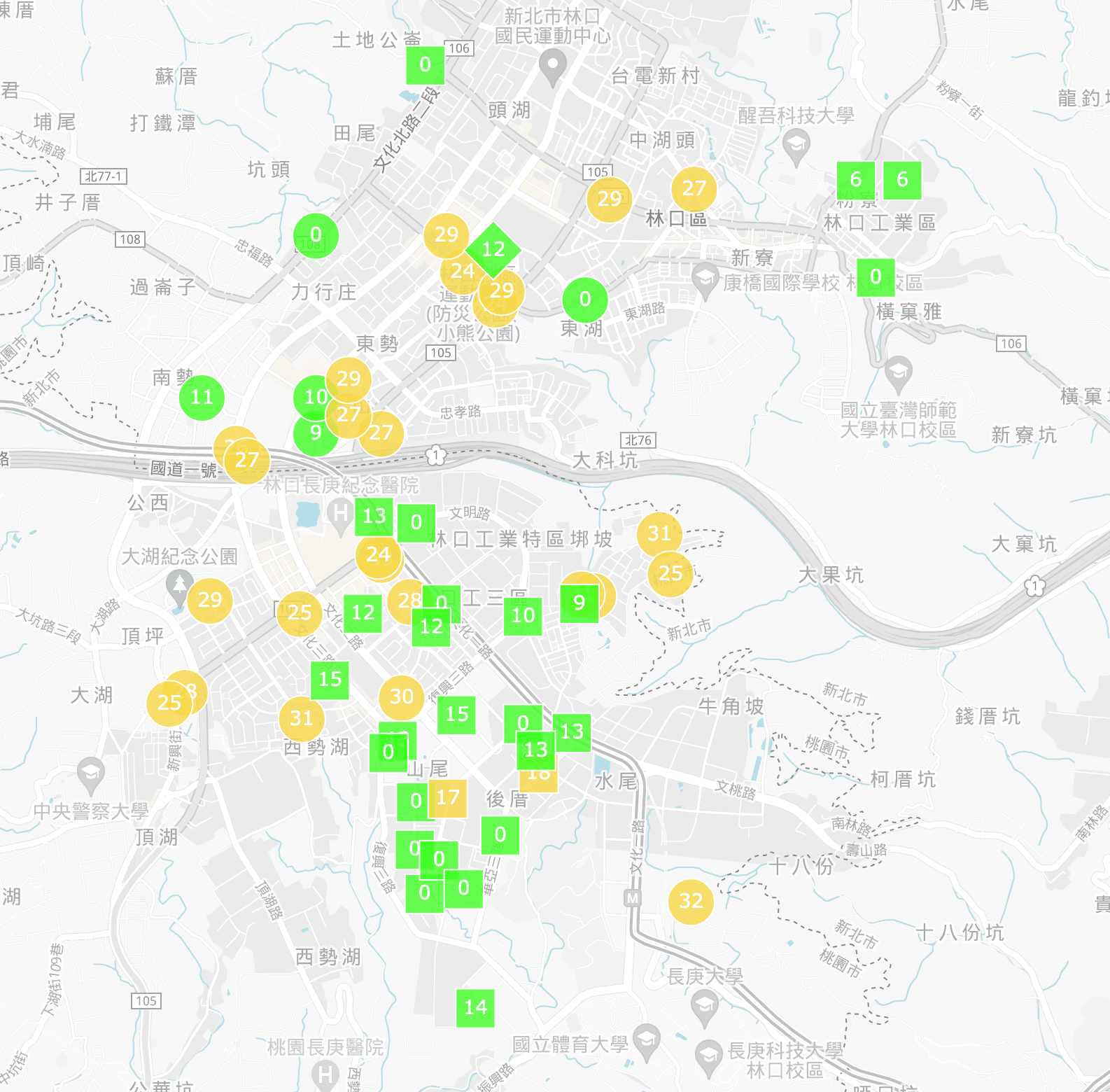Viewport: 1110px width, 1092px height.
Task: Select the yellow circle marker labeled 30
Action: (x=401, y=696)
